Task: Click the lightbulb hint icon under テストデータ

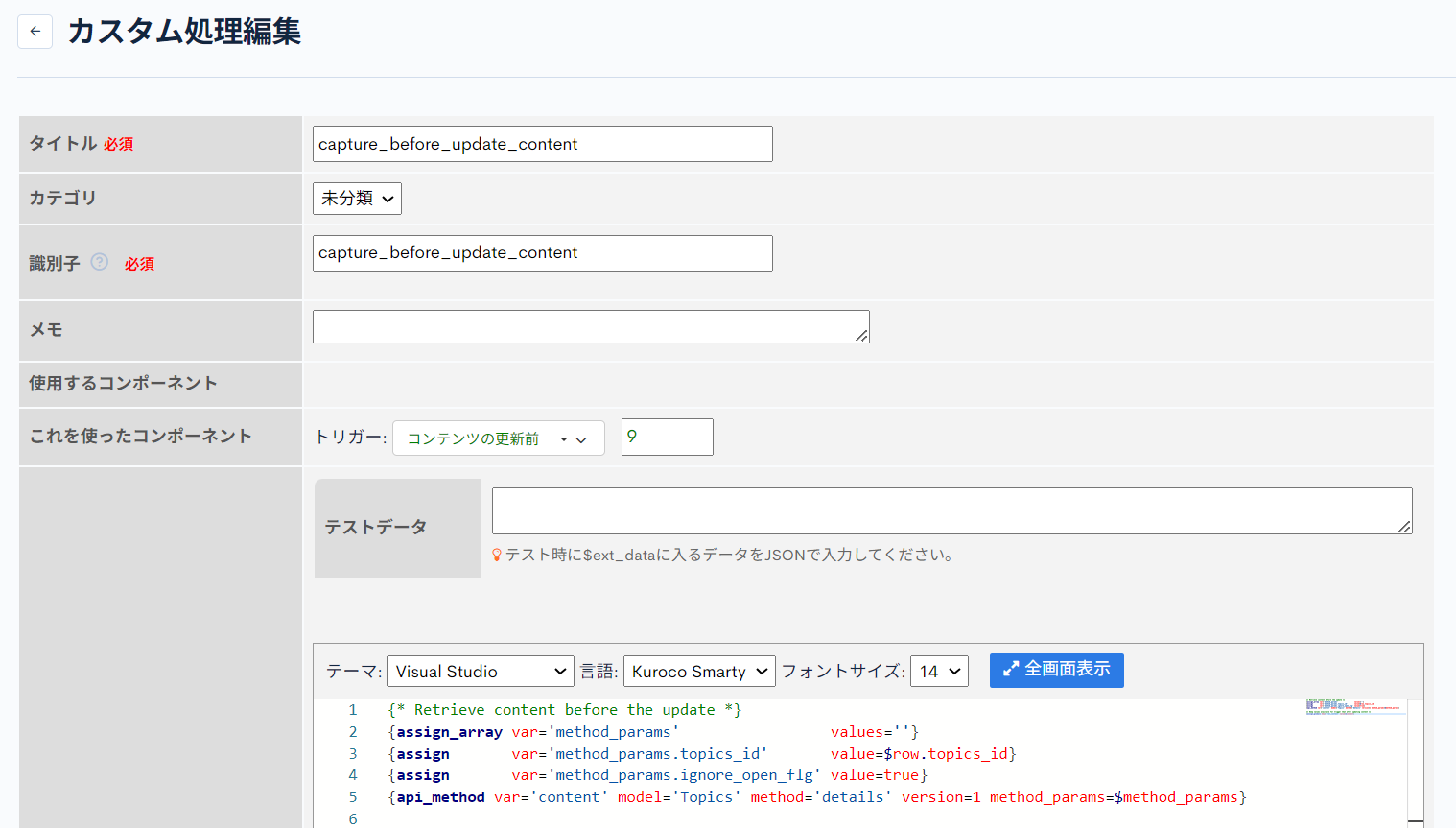Action: pos(497,555)
